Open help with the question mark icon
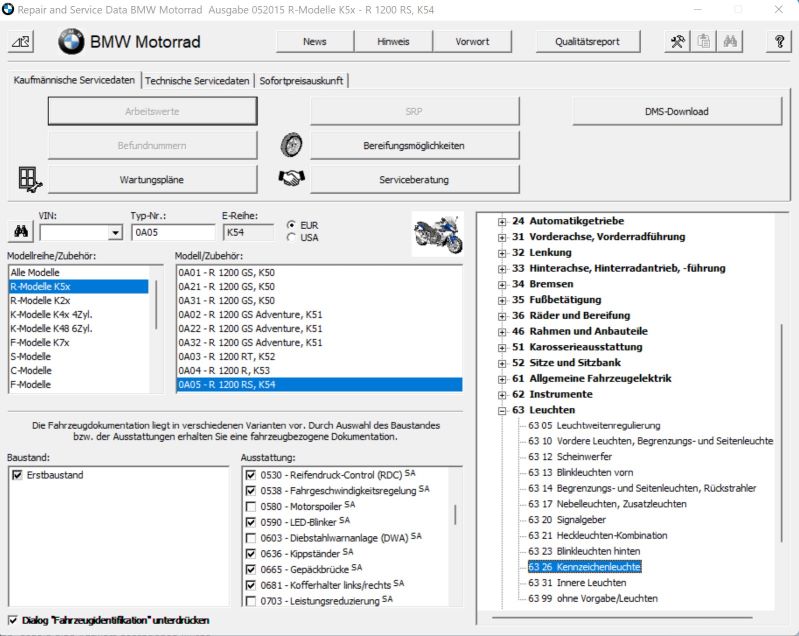 point(779,42)
